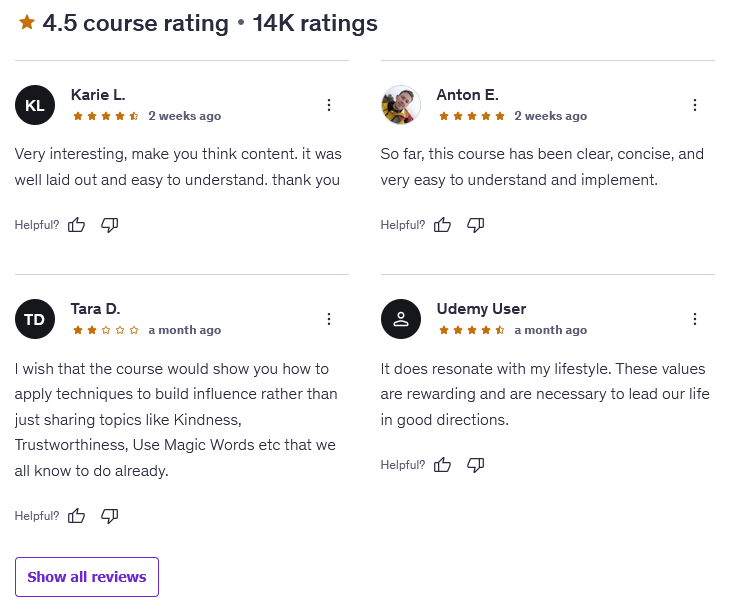Thumbs up Tara D.'s review
The image size is (732, 616).
77,516
